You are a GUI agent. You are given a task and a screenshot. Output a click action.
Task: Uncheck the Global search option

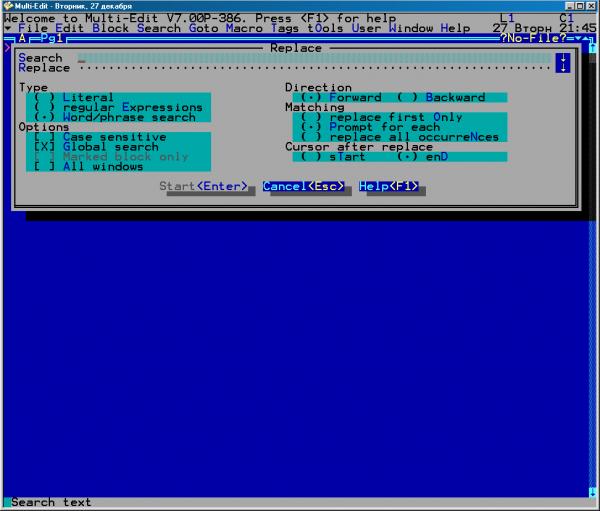[x=96, y=147]
